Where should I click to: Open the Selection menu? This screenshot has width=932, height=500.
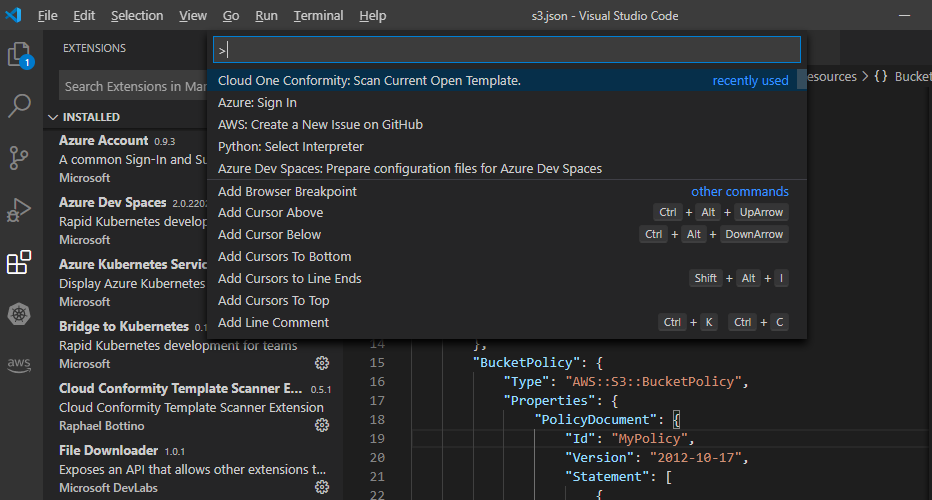click(137, 16)
